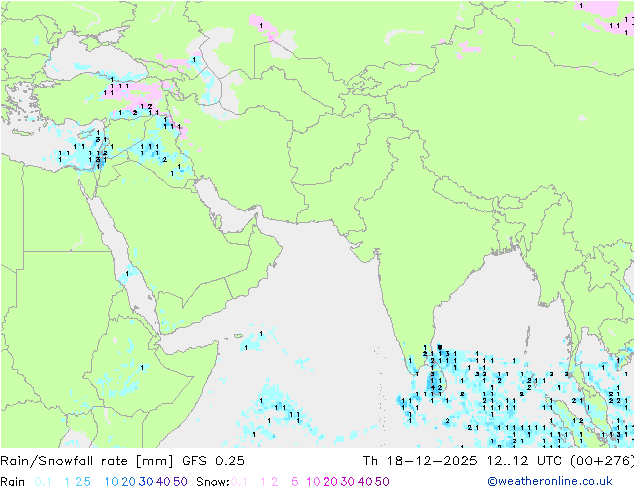Select snow legend color value 5
This screenshot has width=634, height=490.
(295, 482)
